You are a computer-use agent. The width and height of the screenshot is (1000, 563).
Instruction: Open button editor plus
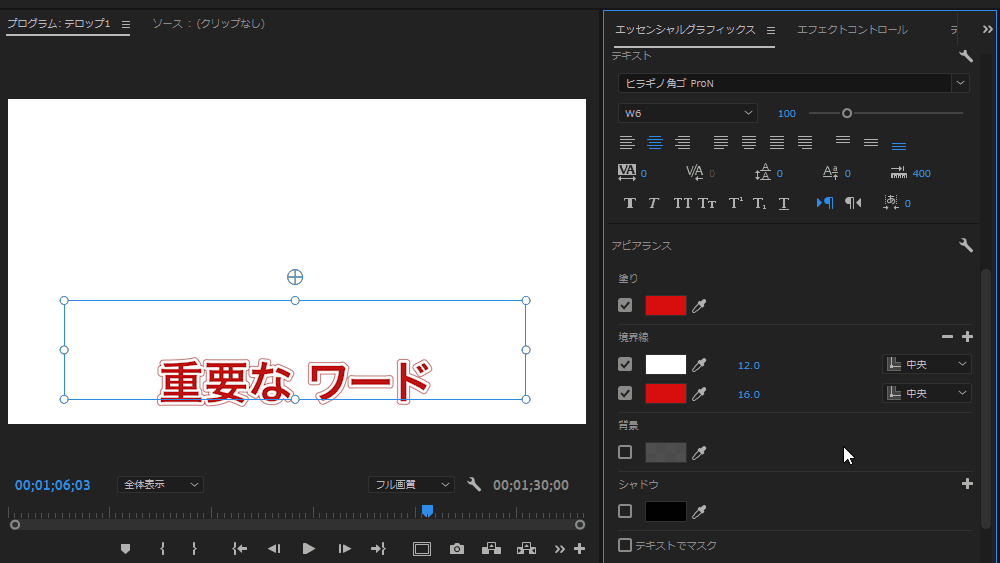pyautogui.click(x=579, y=549)
